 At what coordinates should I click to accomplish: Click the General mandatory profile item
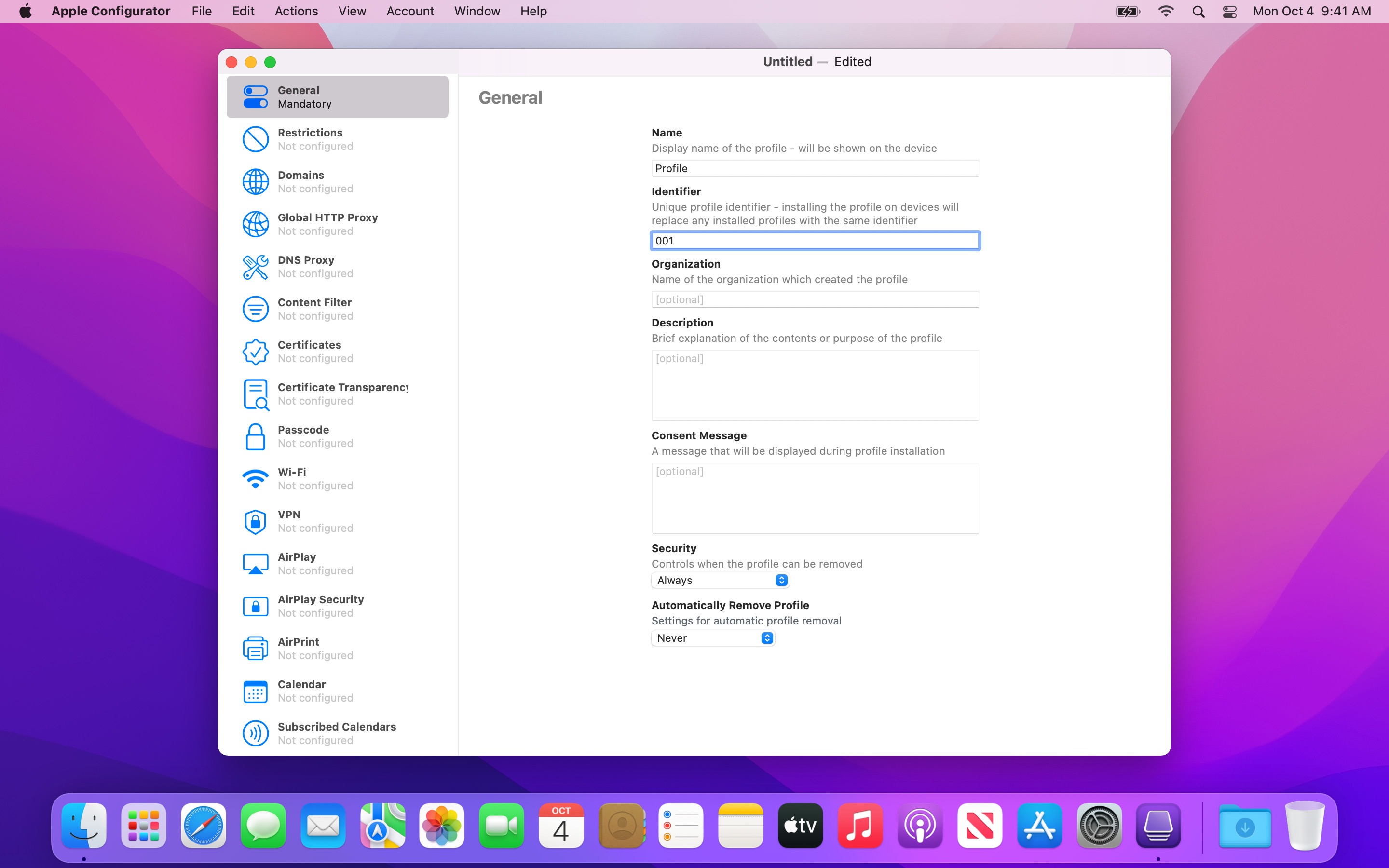point(337,96)
